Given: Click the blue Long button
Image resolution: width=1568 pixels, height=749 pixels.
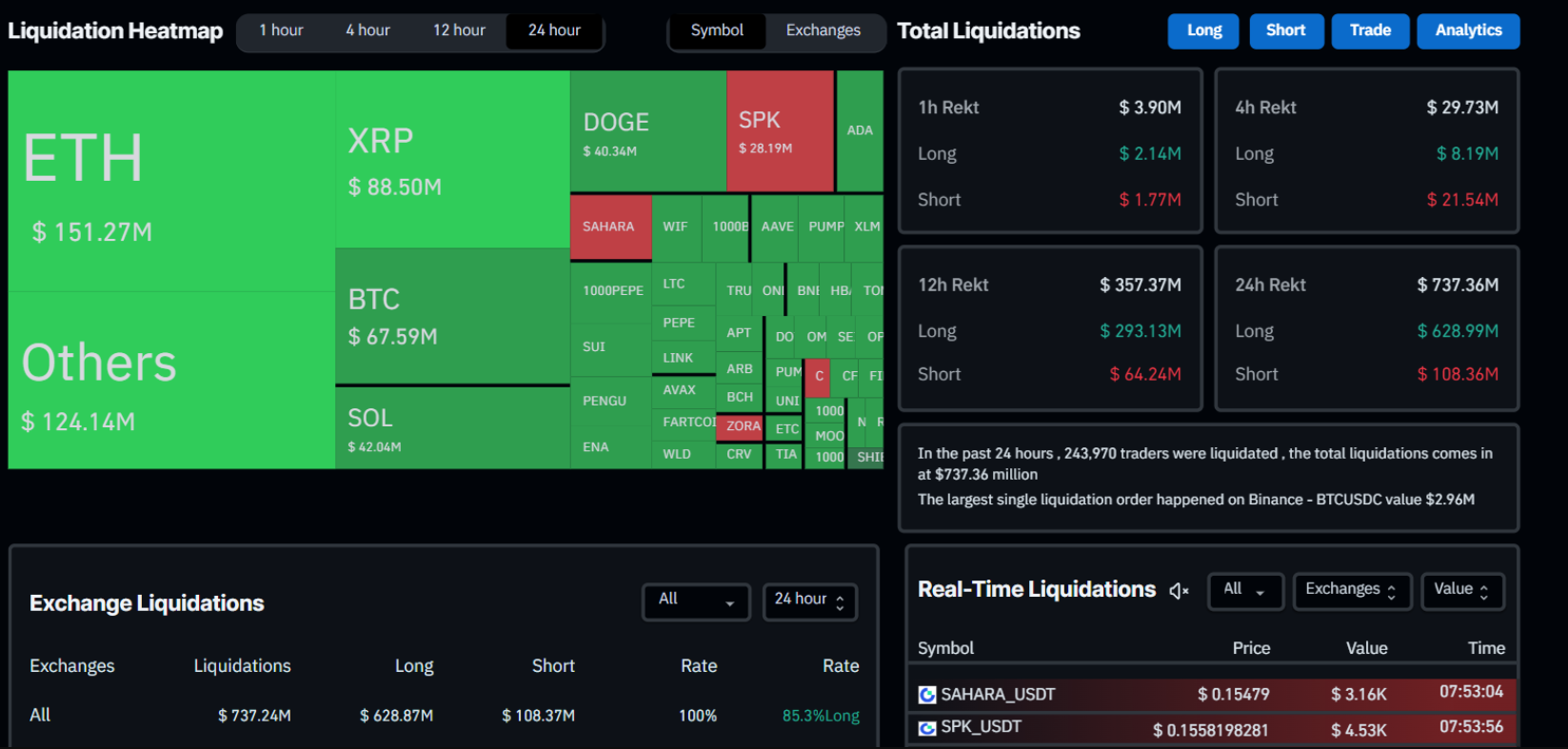Looking at the screenshot, I should (x=1203, y=30).
